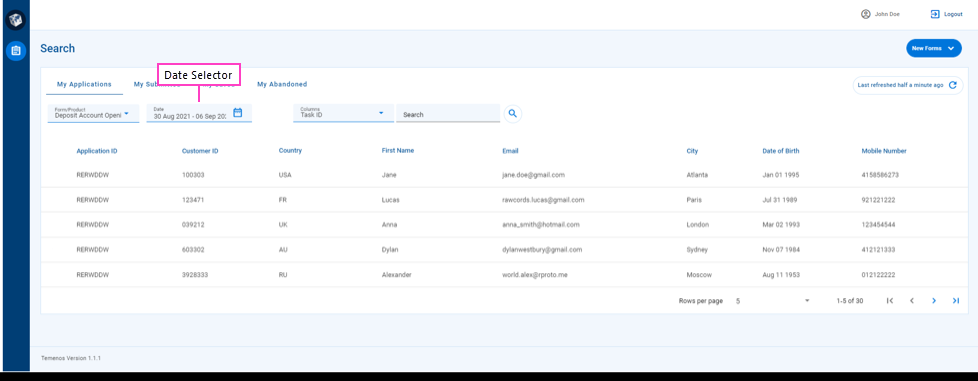Switch to My Applications tab

click(84, 84)
